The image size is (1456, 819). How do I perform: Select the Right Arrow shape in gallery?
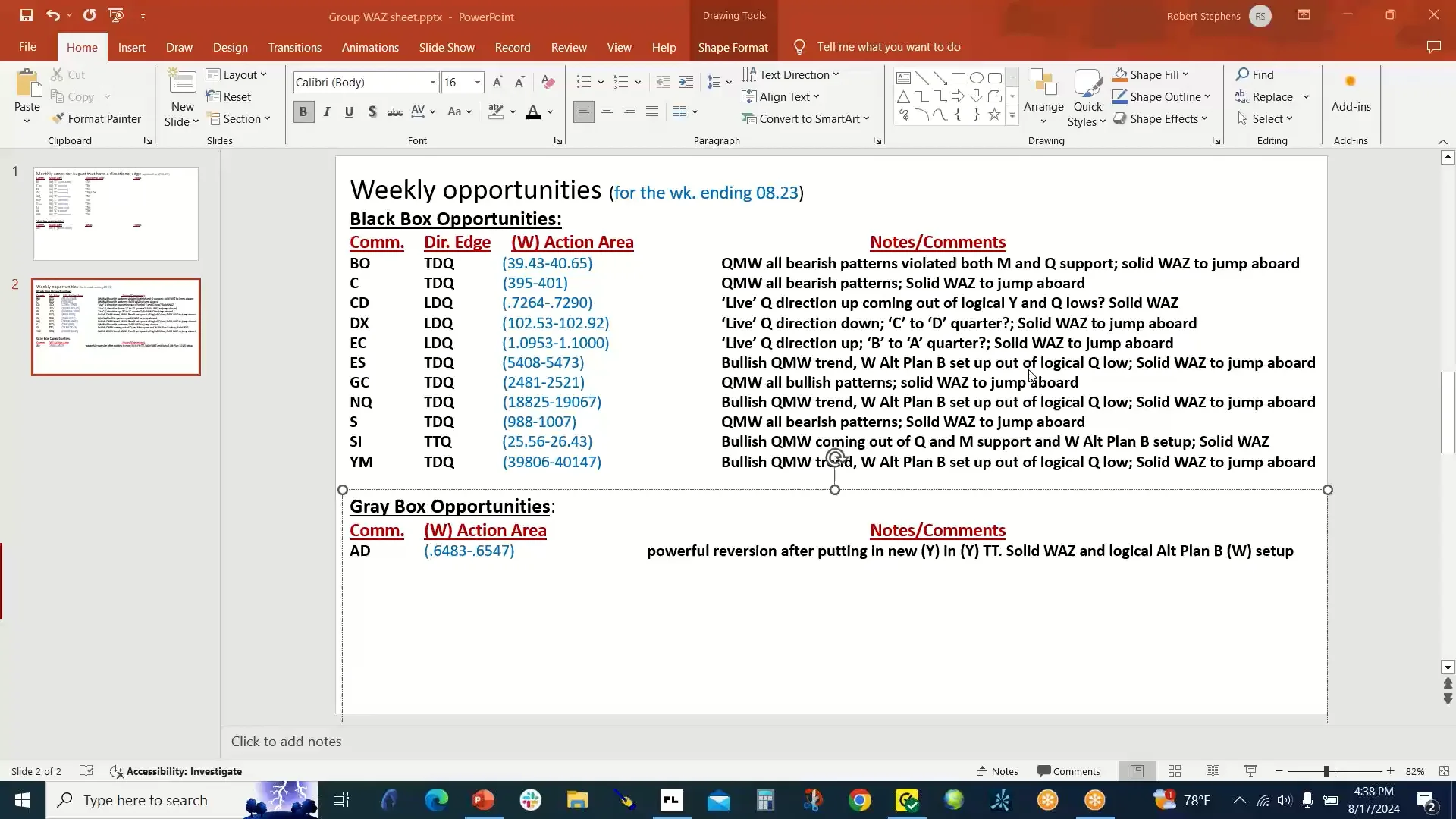pos(959,96)
